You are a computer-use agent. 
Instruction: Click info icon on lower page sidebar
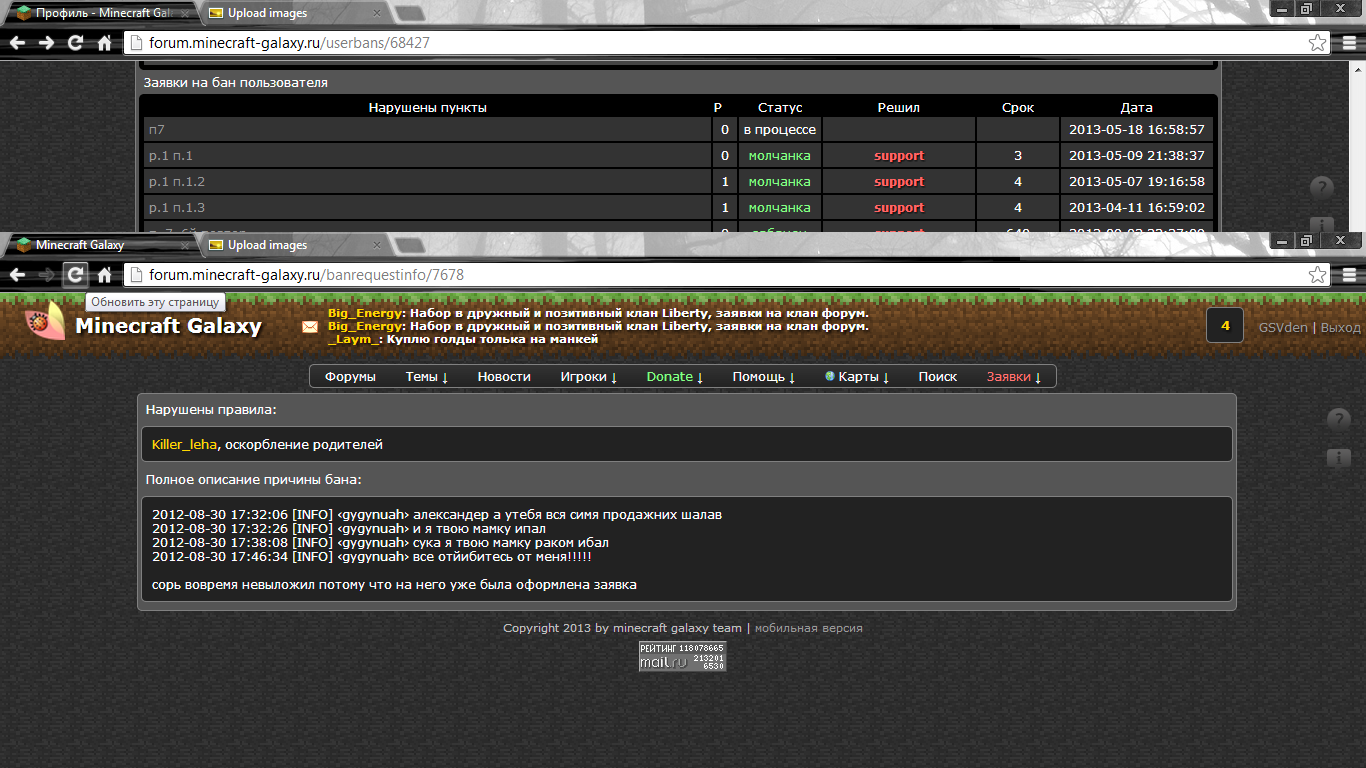point(1339,458)
